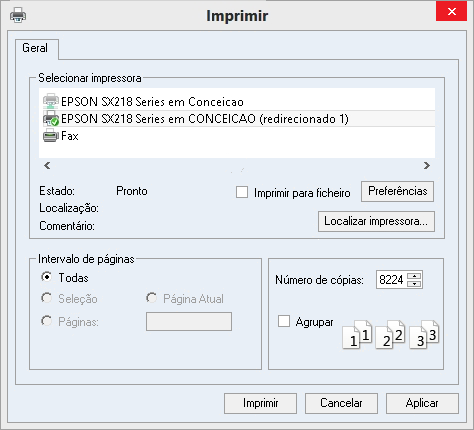The height and width of the screenshot is (430, 474).
Task: Click the printer icon in title bar
Action: (18, 15)
